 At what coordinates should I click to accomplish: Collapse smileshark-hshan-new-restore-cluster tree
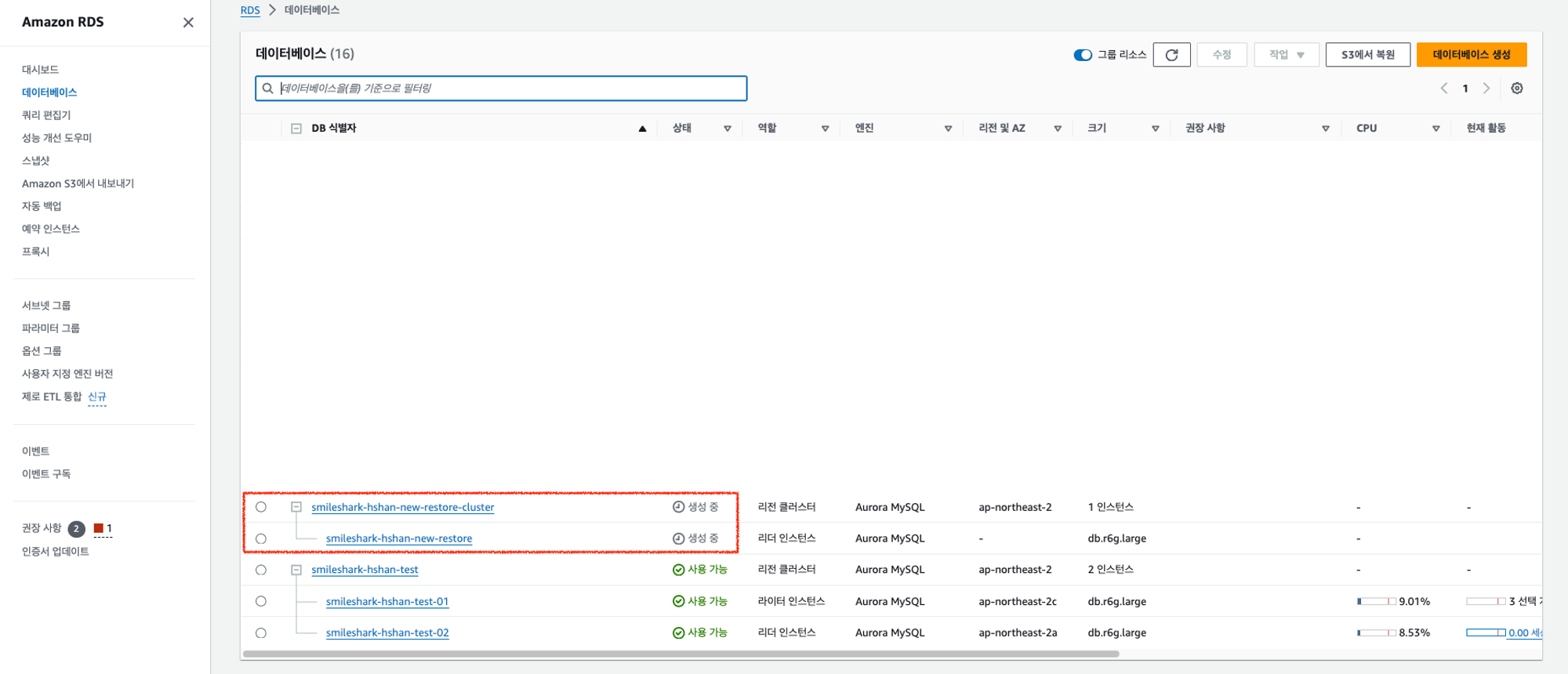click(296, 507)
